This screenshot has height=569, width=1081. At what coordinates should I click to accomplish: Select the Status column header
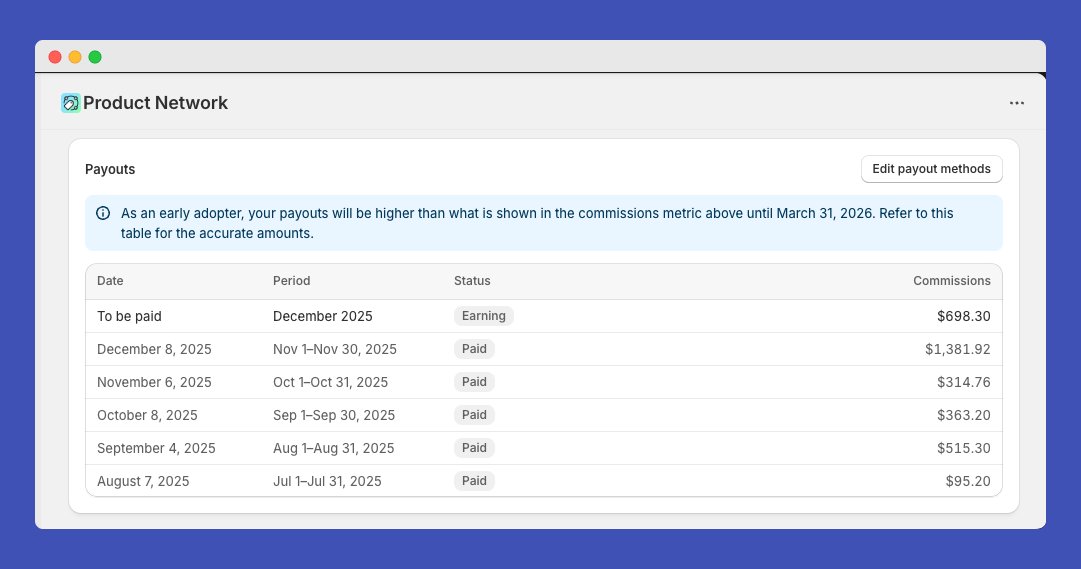pyautogui.click(x=472, y=281)
